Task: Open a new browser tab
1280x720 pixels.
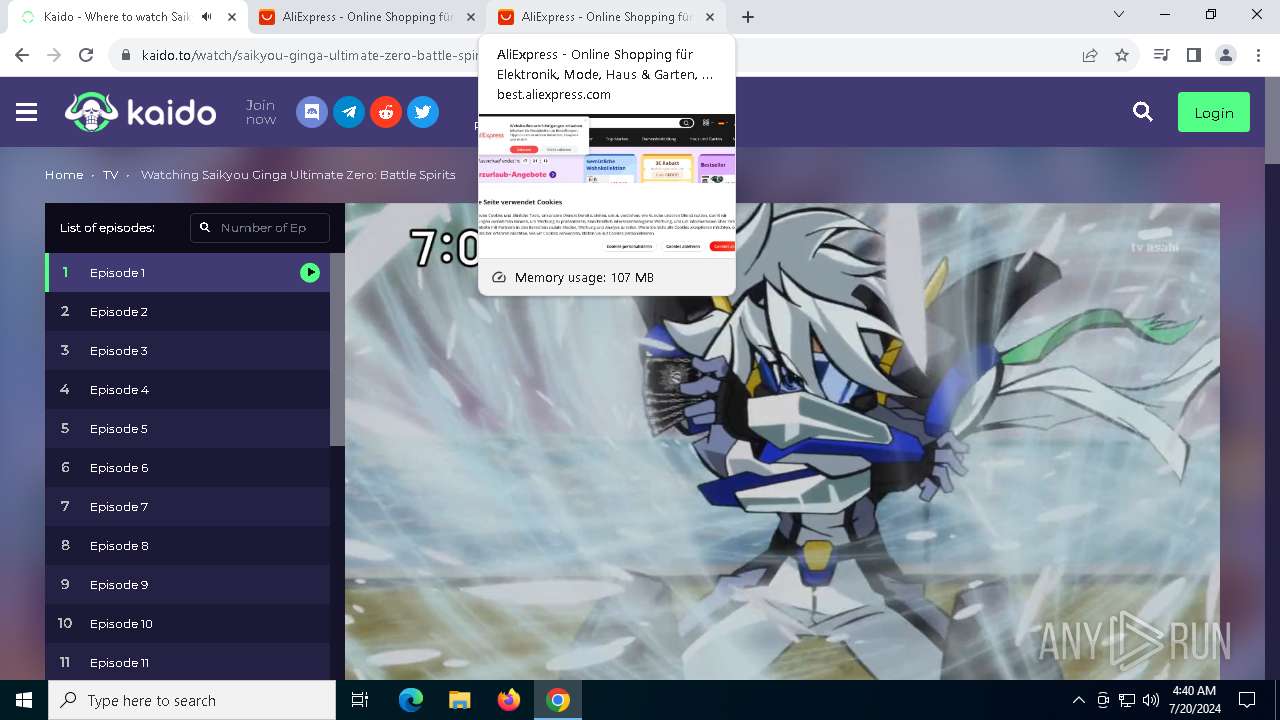Action: (x=748, y=17)
